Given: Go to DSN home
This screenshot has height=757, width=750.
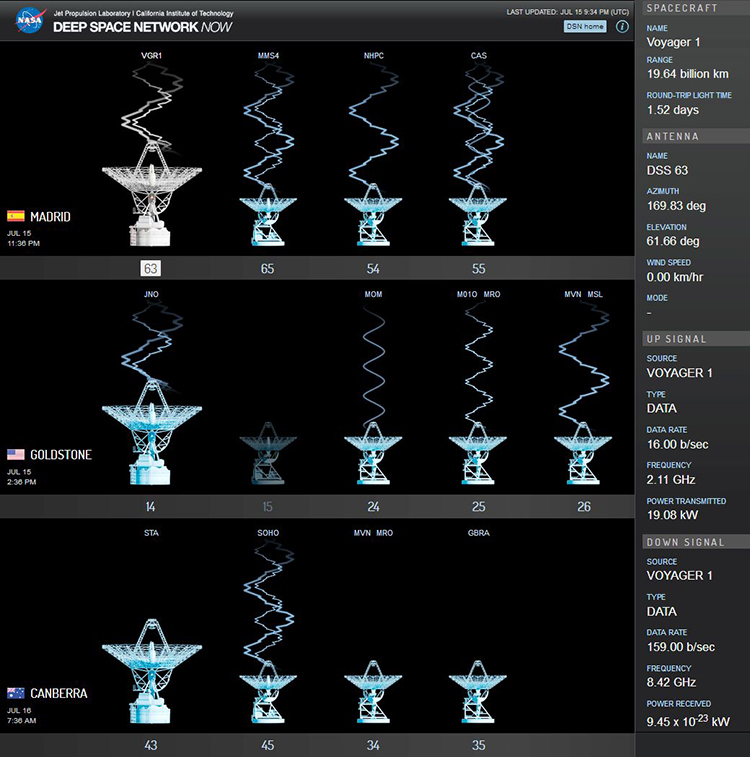Looking at the screenshot, I should (x=585, y=27).
